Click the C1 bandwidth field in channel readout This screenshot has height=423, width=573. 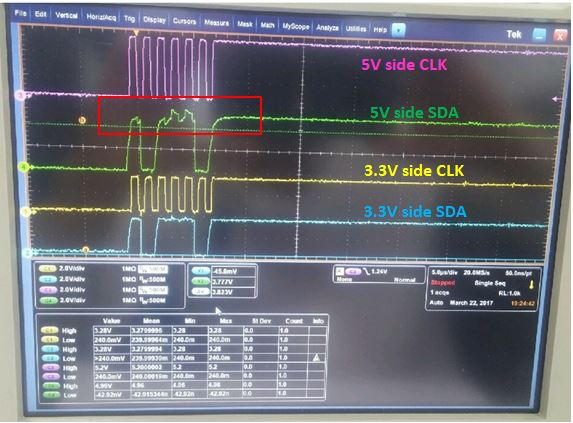pyautogui.click(x=153, y=270)
